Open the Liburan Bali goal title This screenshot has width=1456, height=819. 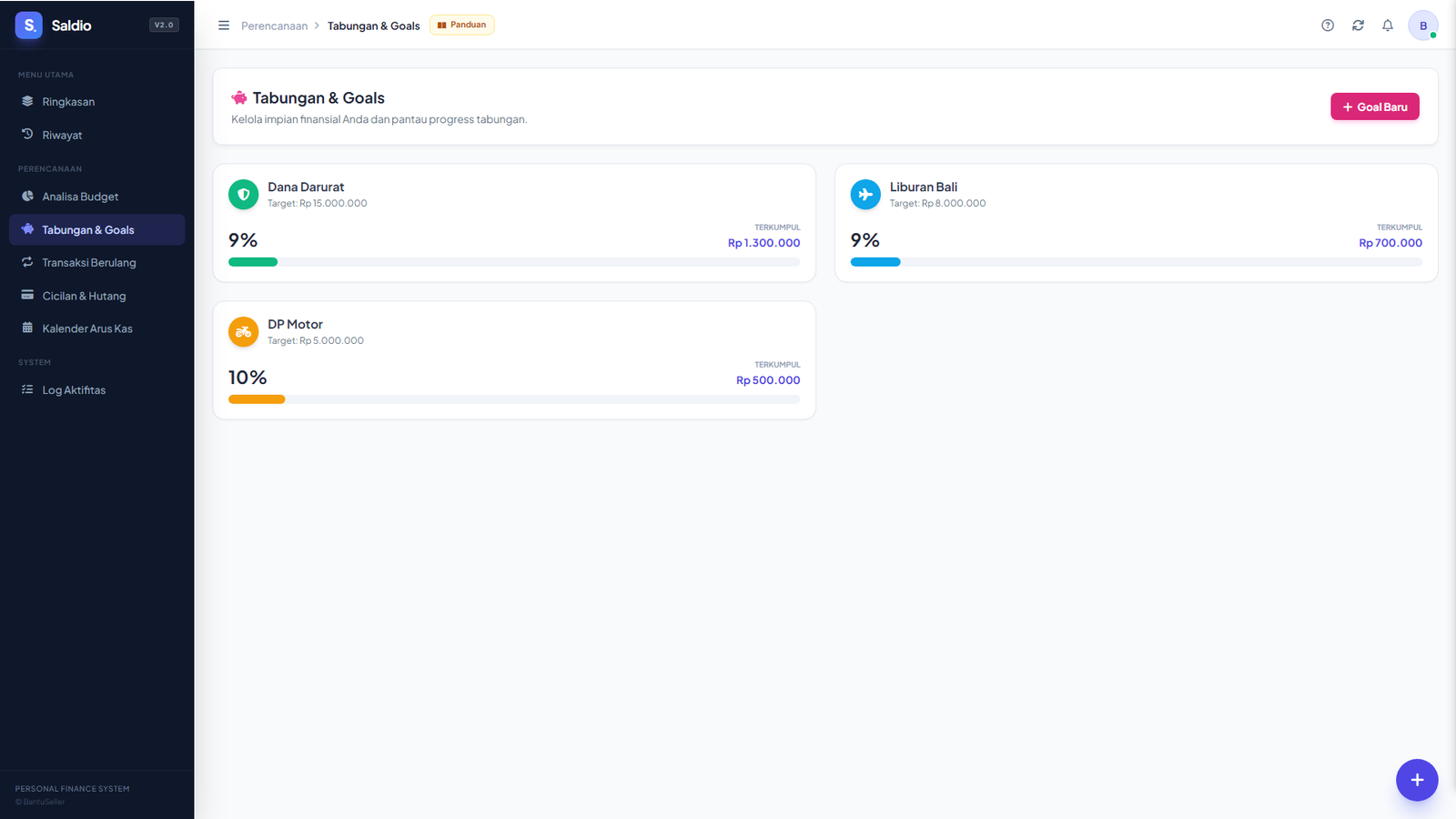[x=924, y=187]
